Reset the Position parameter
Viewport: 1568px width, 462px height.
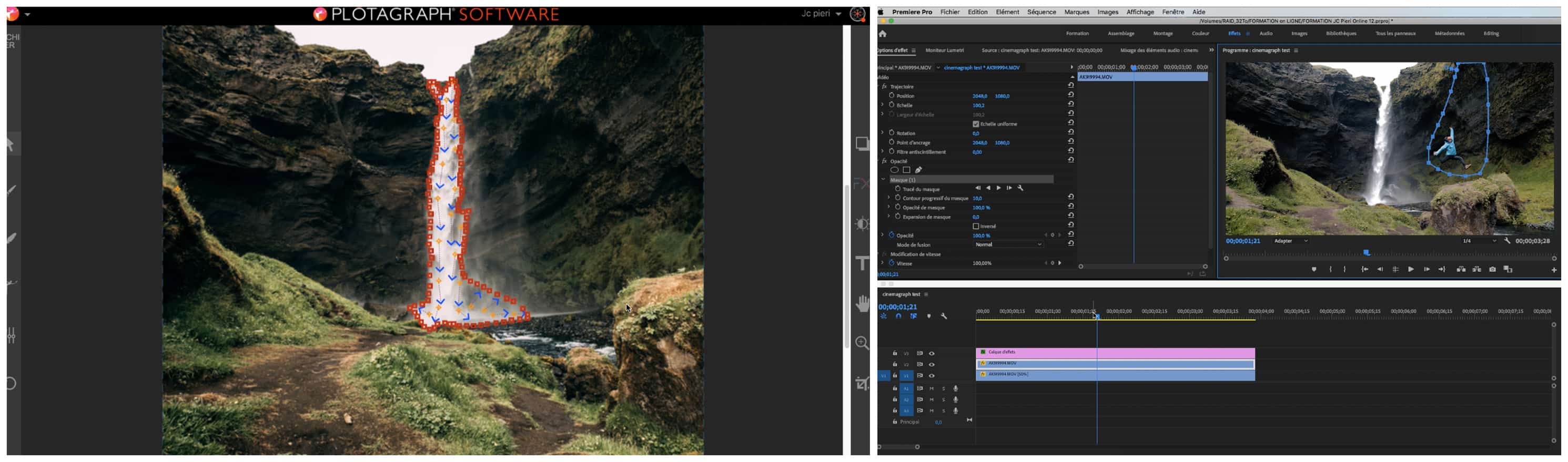1071,95
